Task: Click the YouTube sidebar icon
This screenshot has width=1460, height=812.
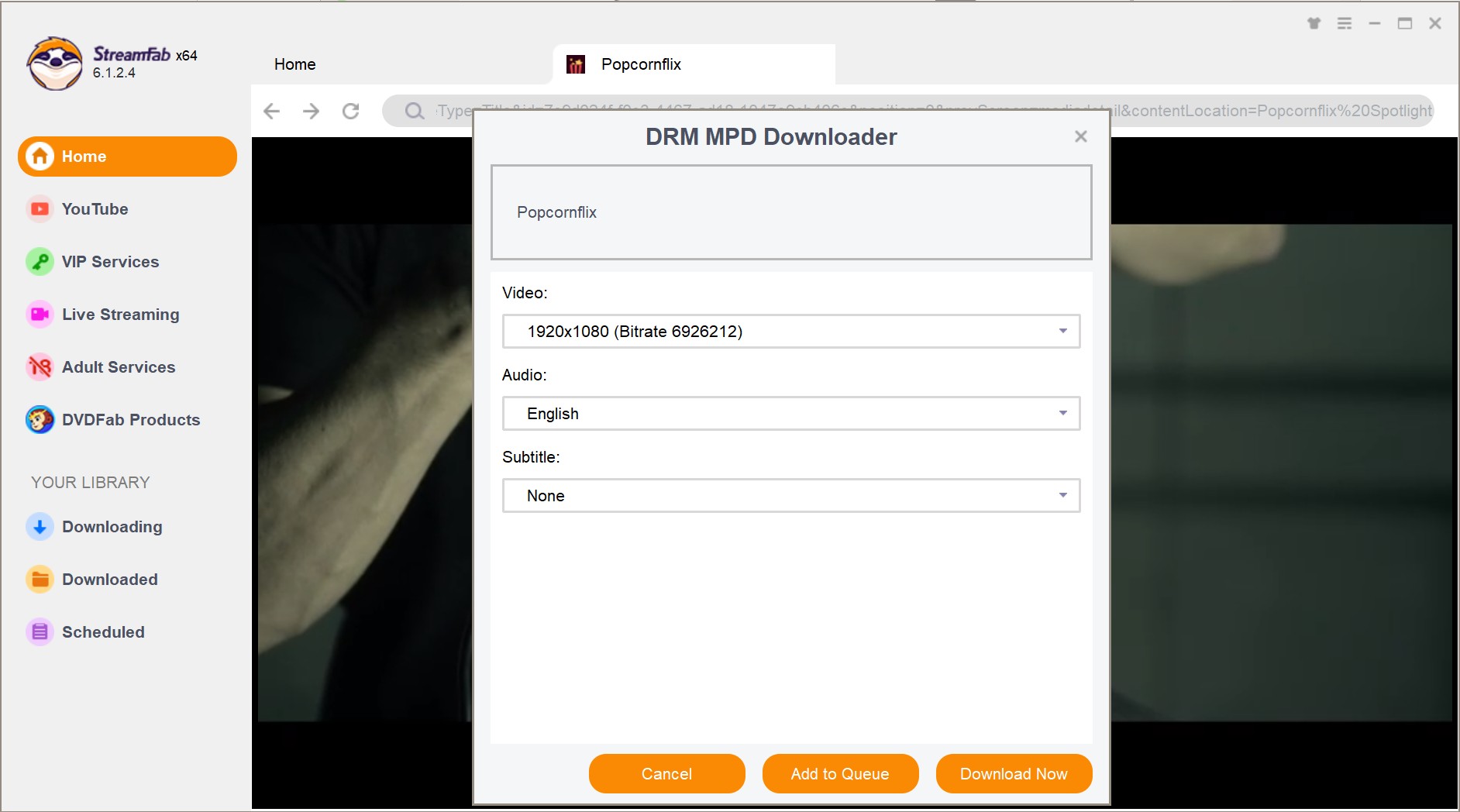Action: [40, 209]
